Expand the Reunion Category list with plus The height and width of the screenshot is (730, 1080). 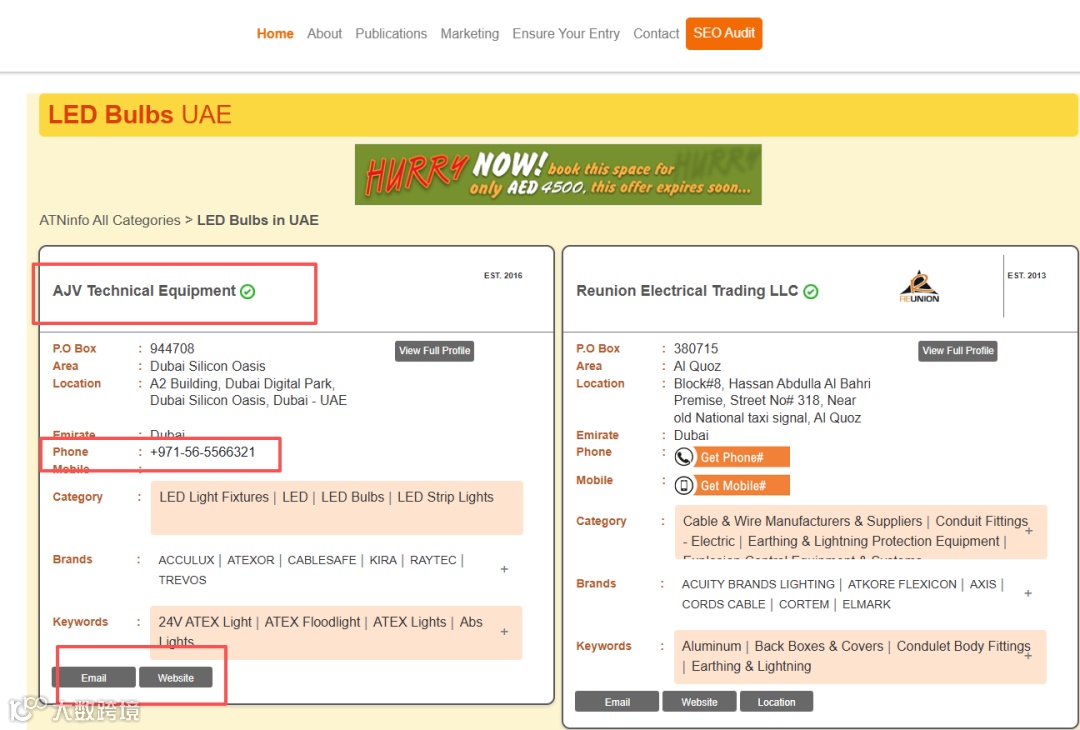(1028, 531)
